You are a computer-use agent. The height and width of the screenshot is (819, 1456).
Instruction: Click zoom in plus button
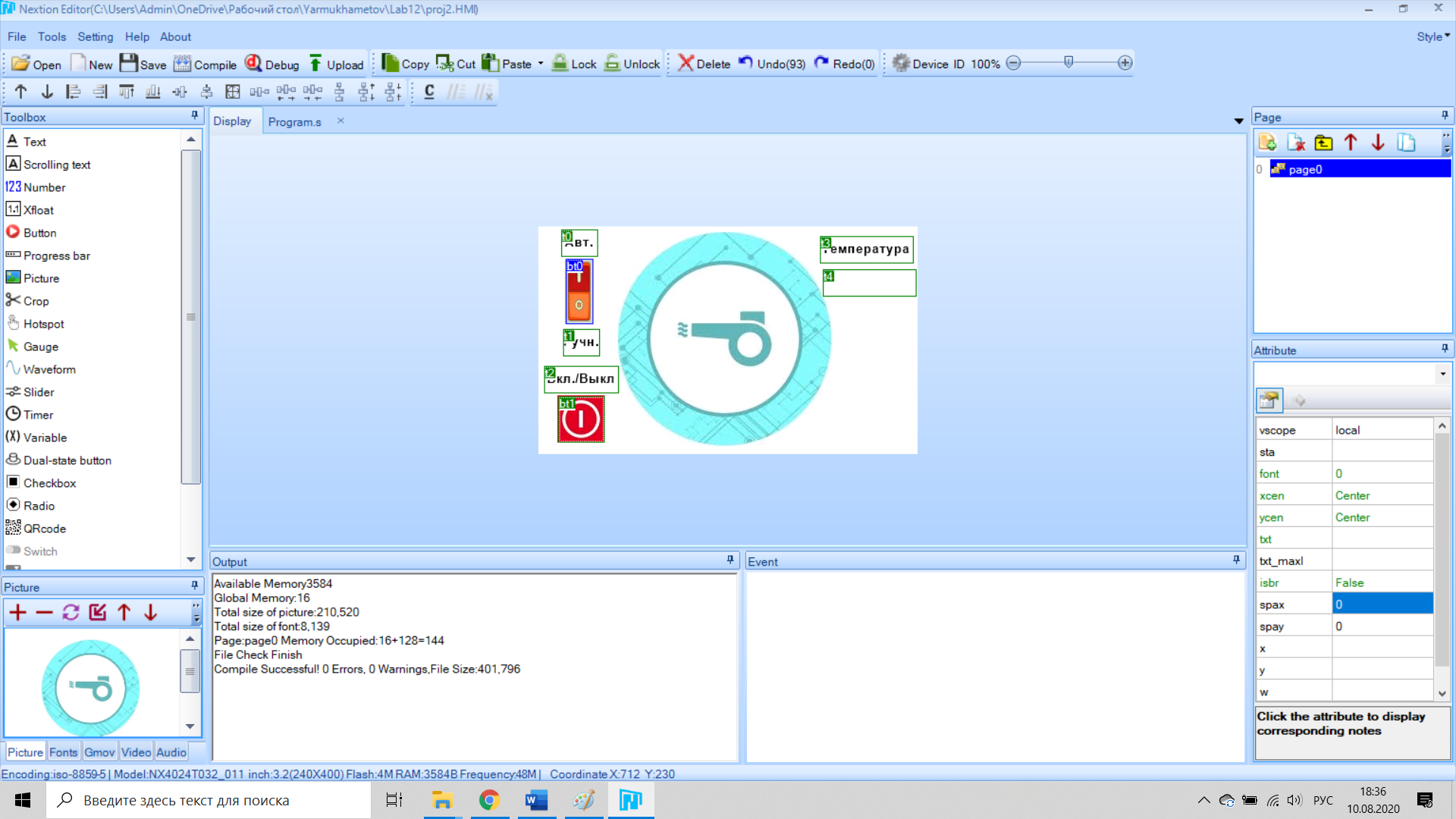pyautogui.click(x=1125, y=63)
